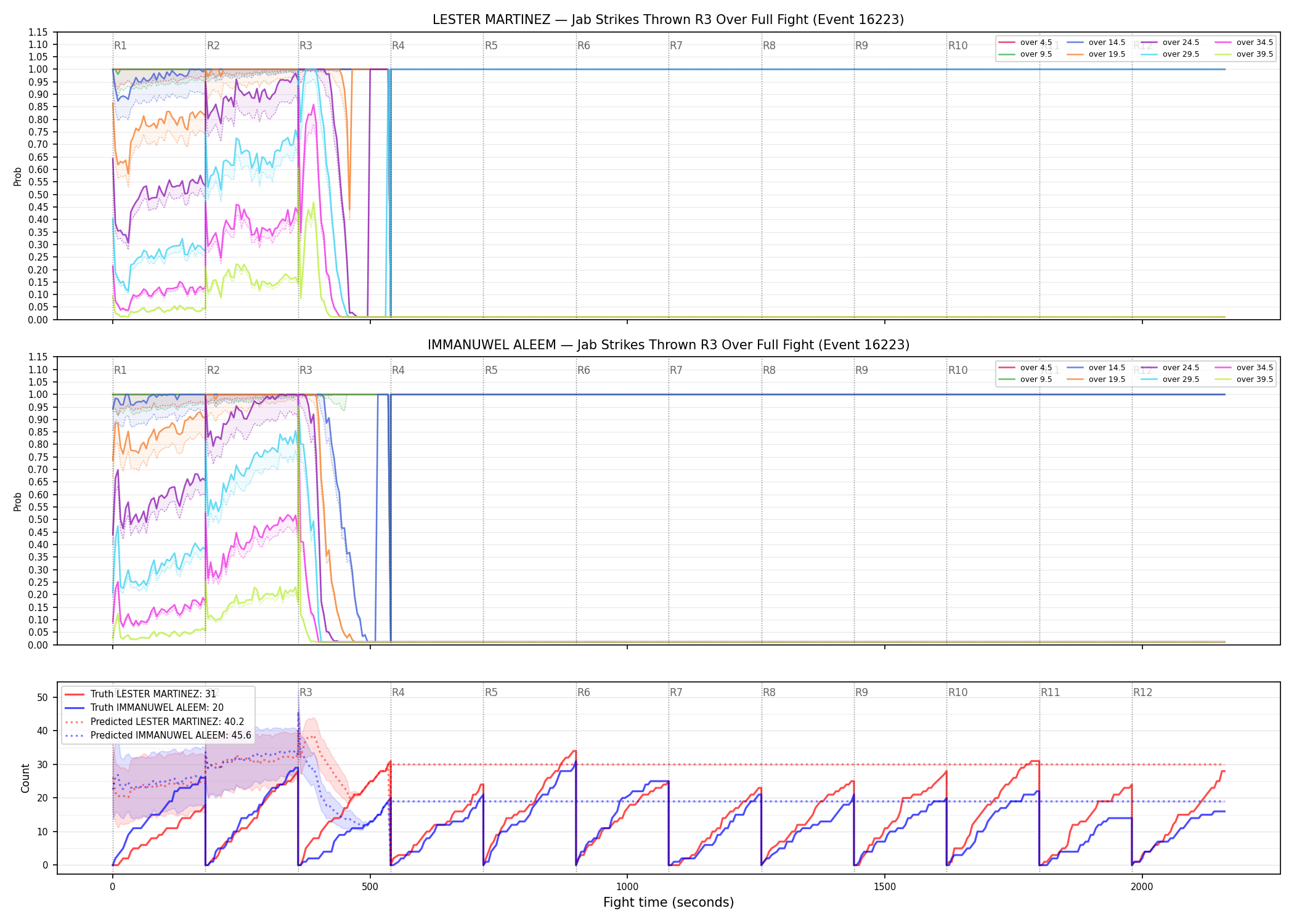This screenshot has width=1294, height=924.
Task: Click the LESTER MARTINEZ chart title
Action: coord(668,20)
